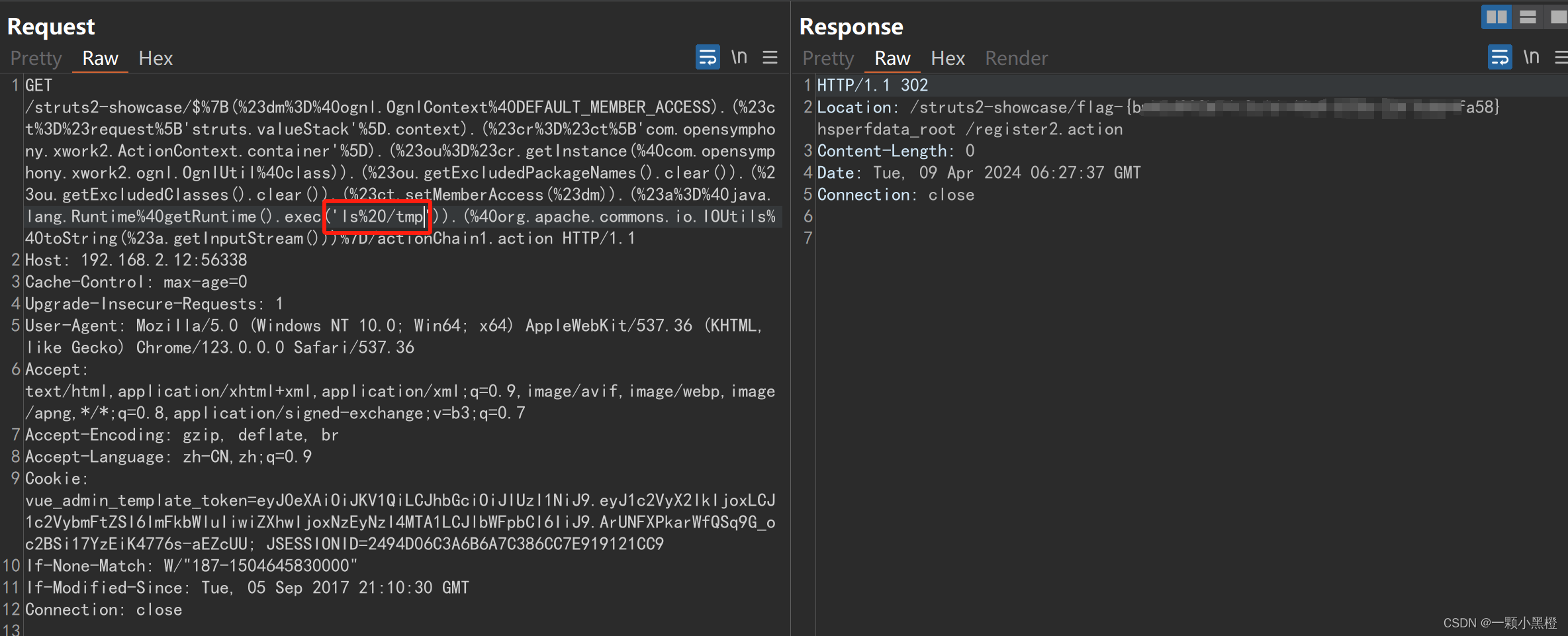Toggle word wrap in the Response panel

[1499, 57]
